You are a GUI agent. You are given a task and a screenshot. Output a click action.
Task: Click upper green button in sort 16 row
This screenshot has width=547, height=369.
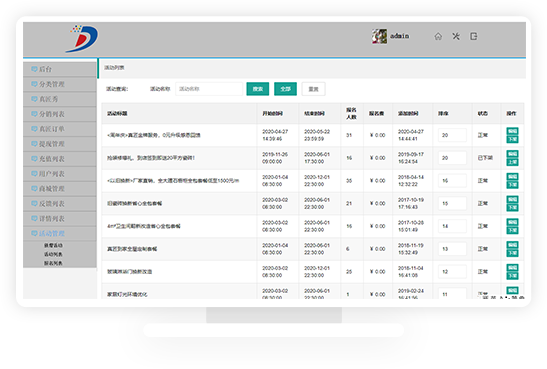512,176
